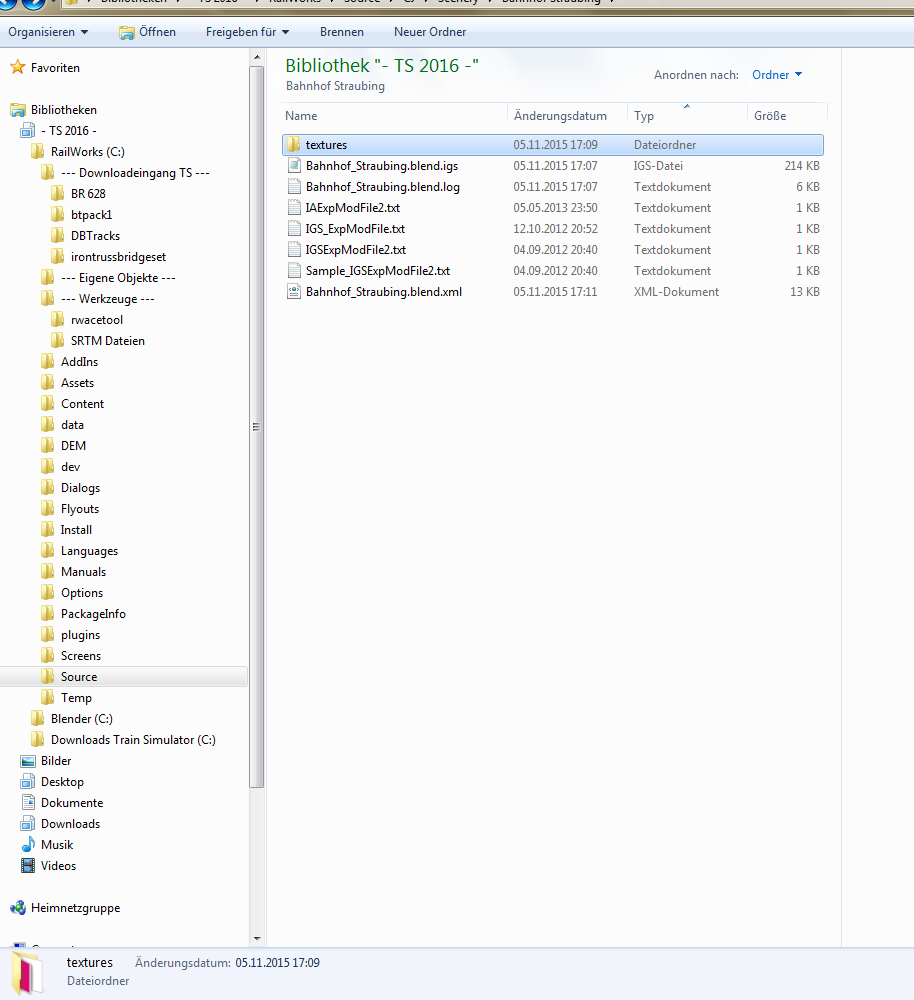Click the Source folder icon in tree
Image resolution: width=914 pixels, height=1000 pixels.
48,676
